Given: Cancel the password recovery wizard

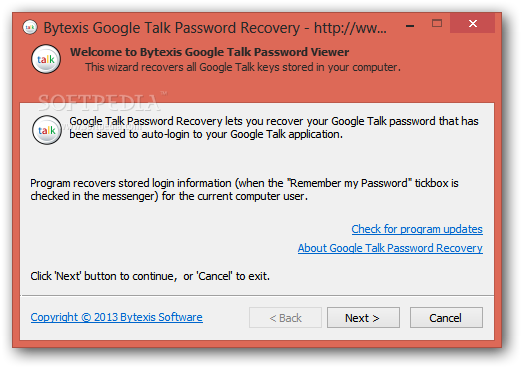Looking at the screenshot, I should click(446, 318).
